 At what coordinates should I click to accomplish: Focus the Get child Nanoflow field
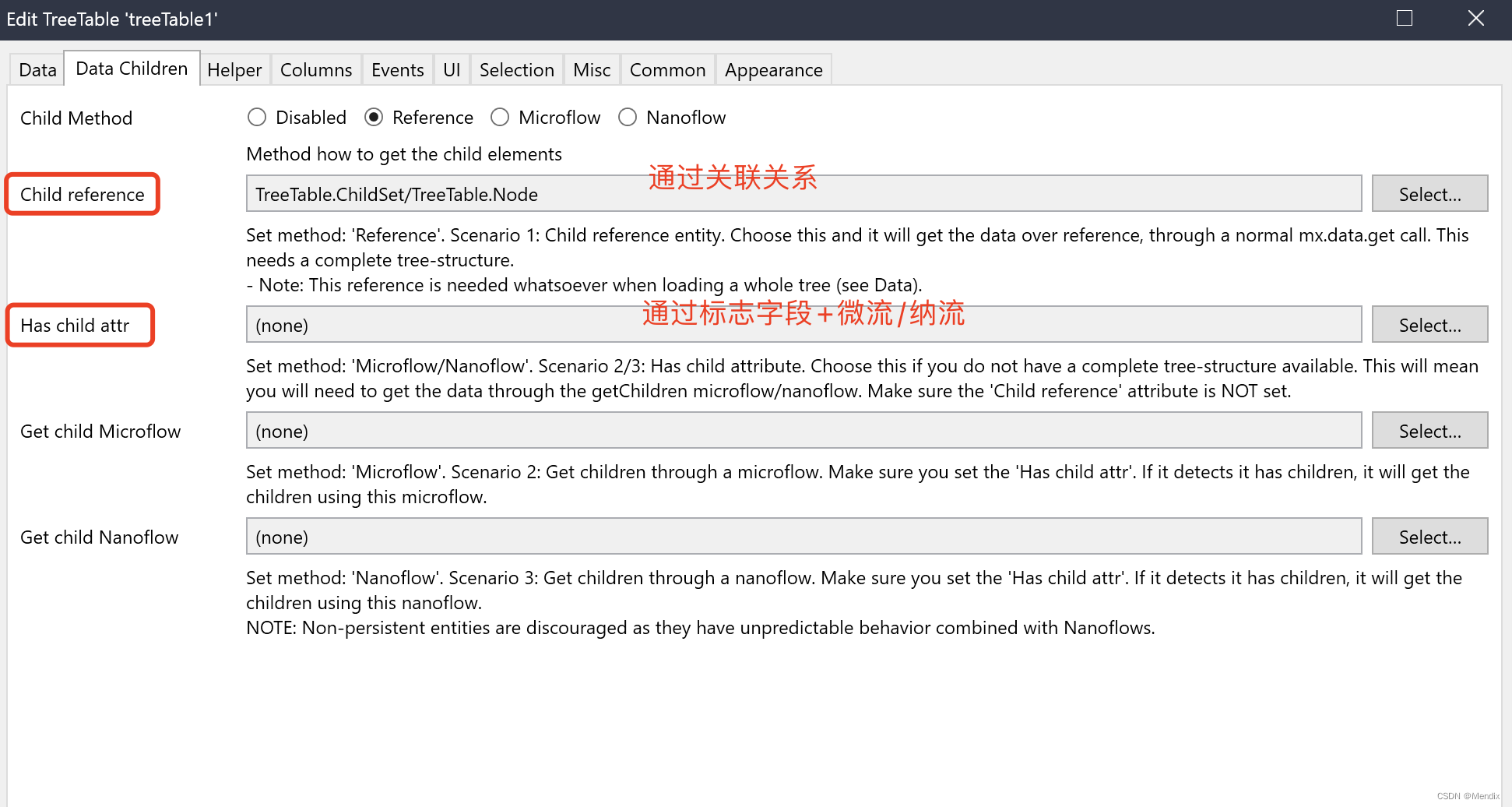pyautogui.click(x=803, y=537)
